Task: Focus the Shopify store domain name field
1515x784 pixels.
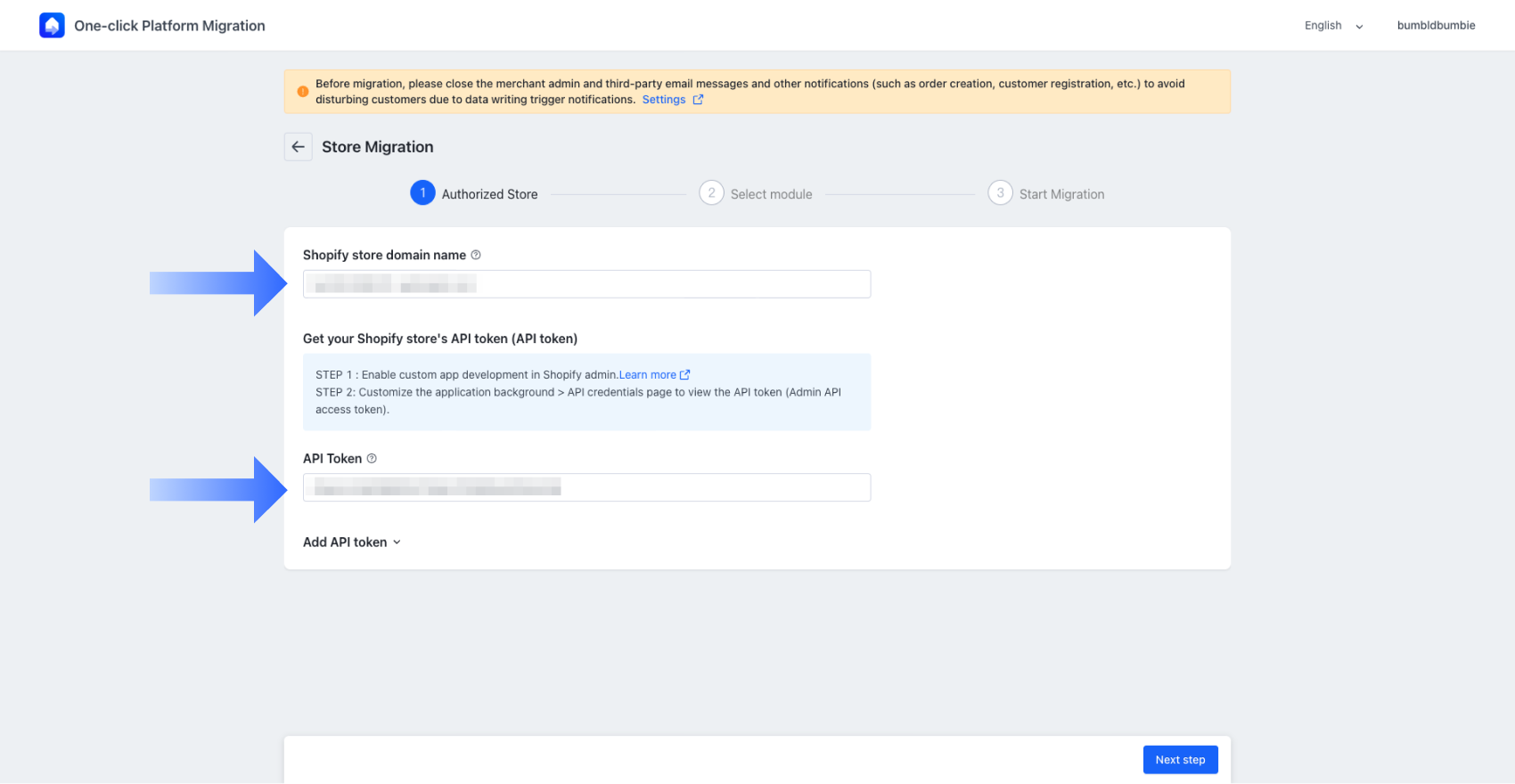Action: [x=586, y=284]
